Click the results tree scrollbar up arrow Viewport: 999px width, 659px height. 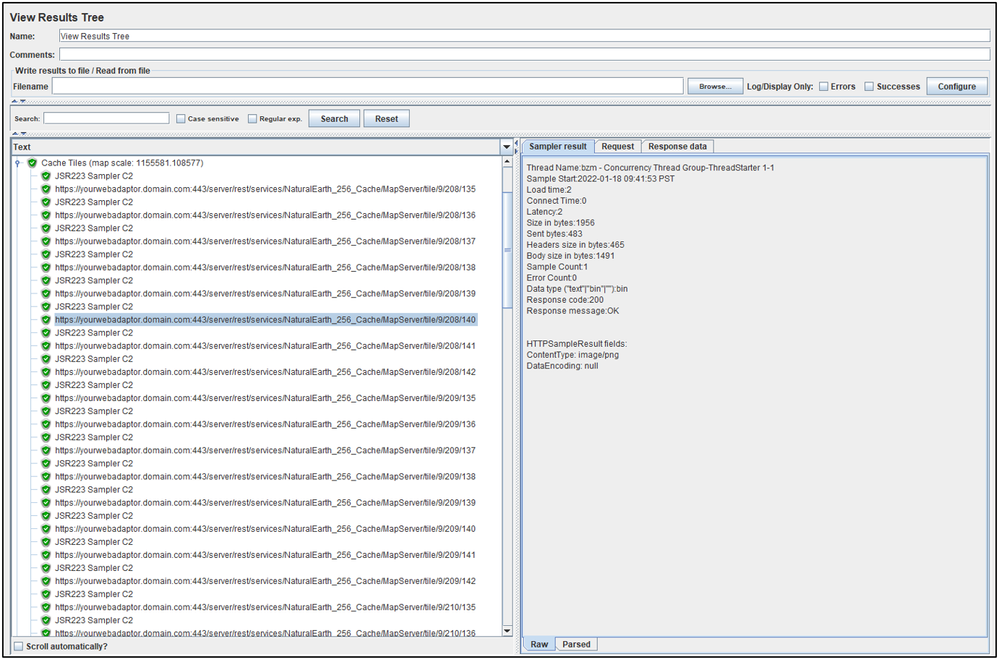[x=508, y=162]
